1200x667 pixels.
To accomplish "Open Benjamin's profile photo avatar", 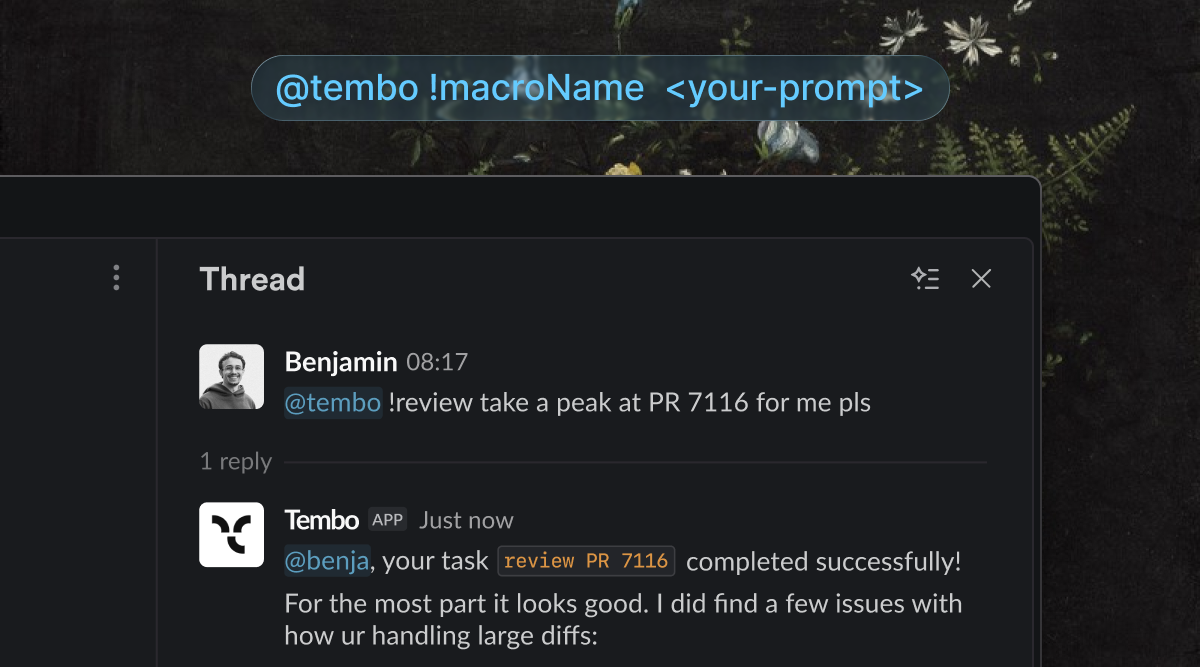I will (231, 377).
